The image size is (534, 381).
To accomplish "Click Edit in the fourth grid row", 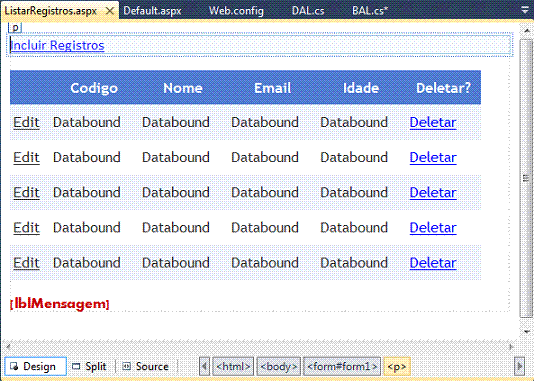I will (27, 227).
